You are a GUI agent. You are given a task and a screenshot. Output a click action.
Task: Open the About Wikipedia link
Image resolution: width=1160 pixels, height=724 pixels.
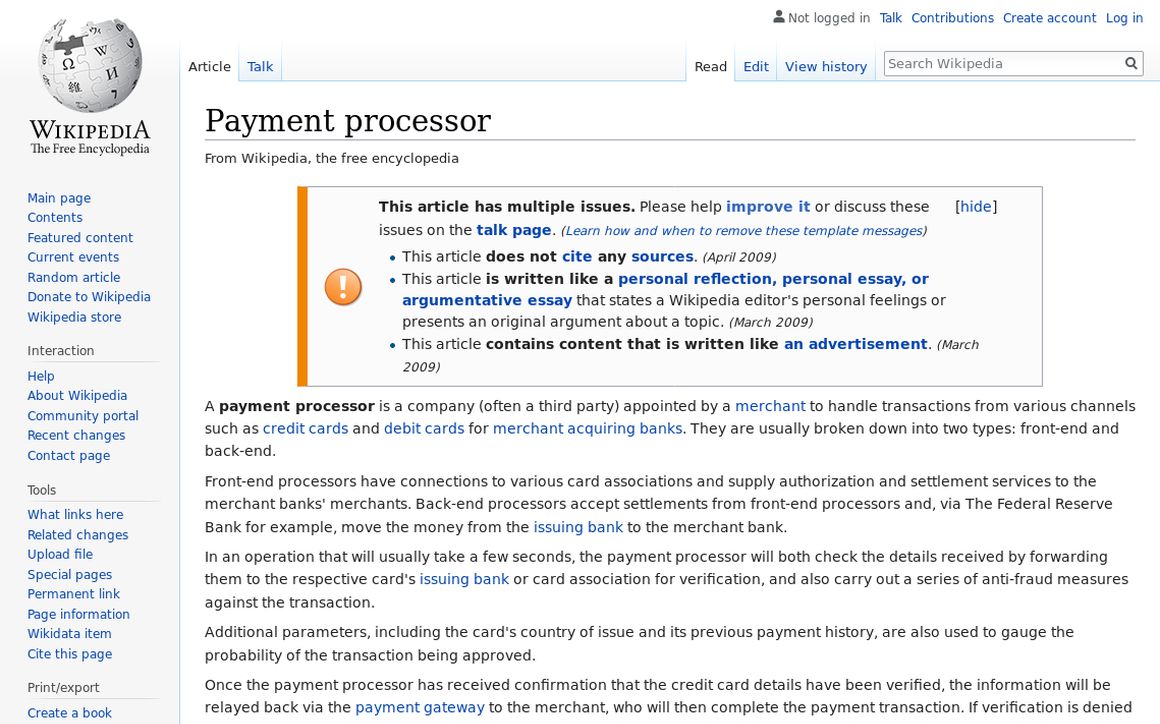pyautogui.click(x=77, y=396)
